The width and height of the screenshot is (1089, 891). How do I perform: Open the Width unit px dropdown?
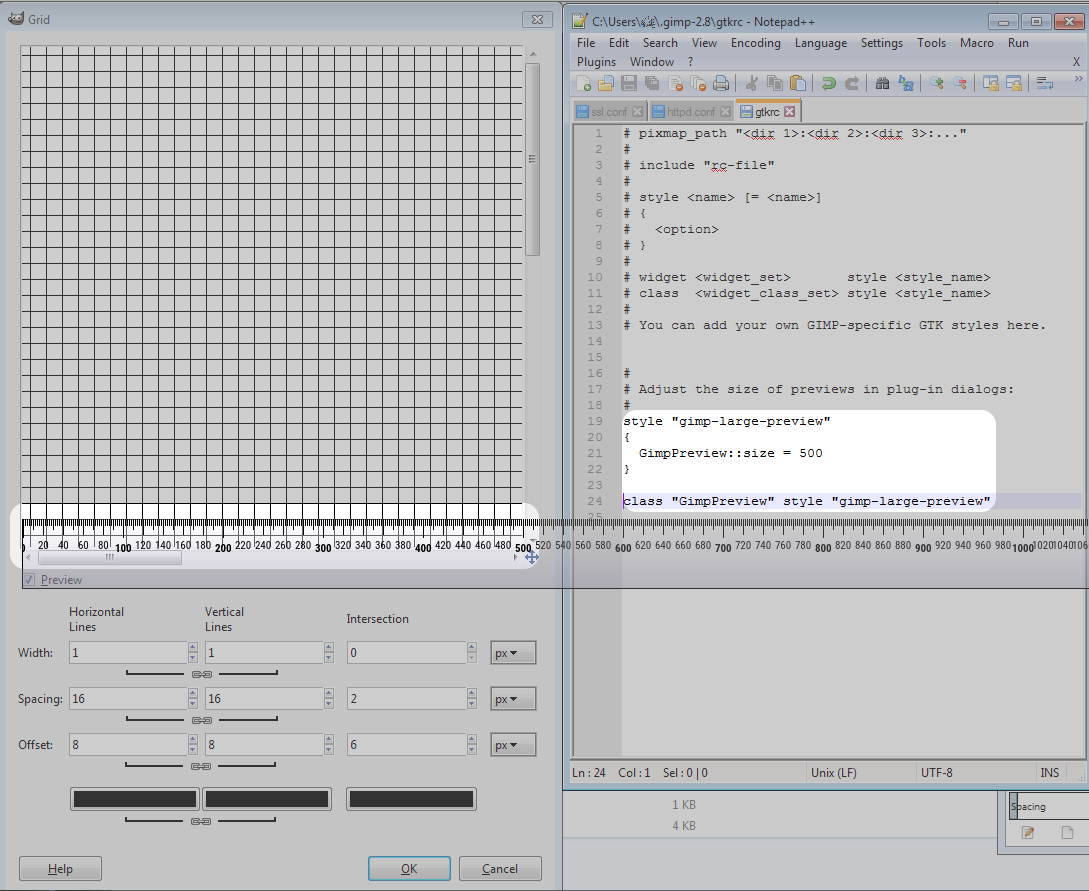tap(513, 653)
